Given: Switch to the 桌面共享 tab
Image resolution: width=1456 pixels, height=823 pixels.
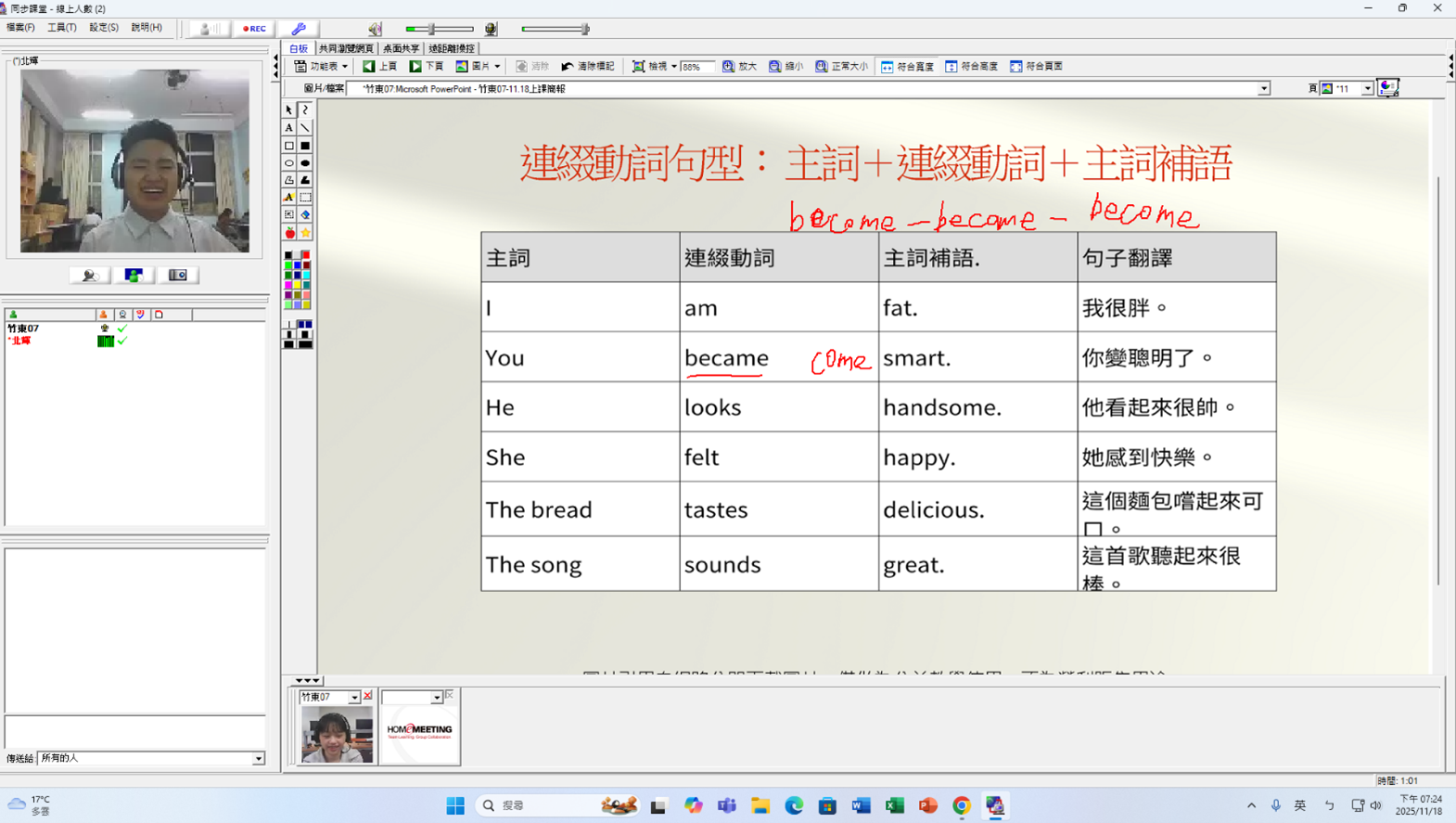Looking at the screenshot, I should [x=401, y=48].
